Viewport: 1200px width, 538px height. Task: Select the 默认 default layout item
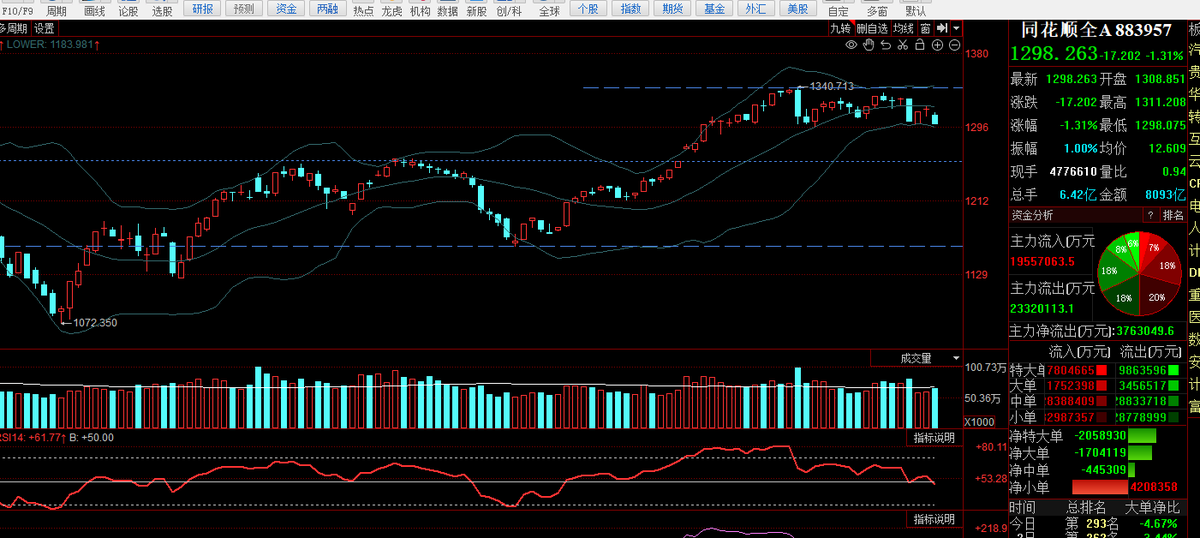tap(915, 11)
